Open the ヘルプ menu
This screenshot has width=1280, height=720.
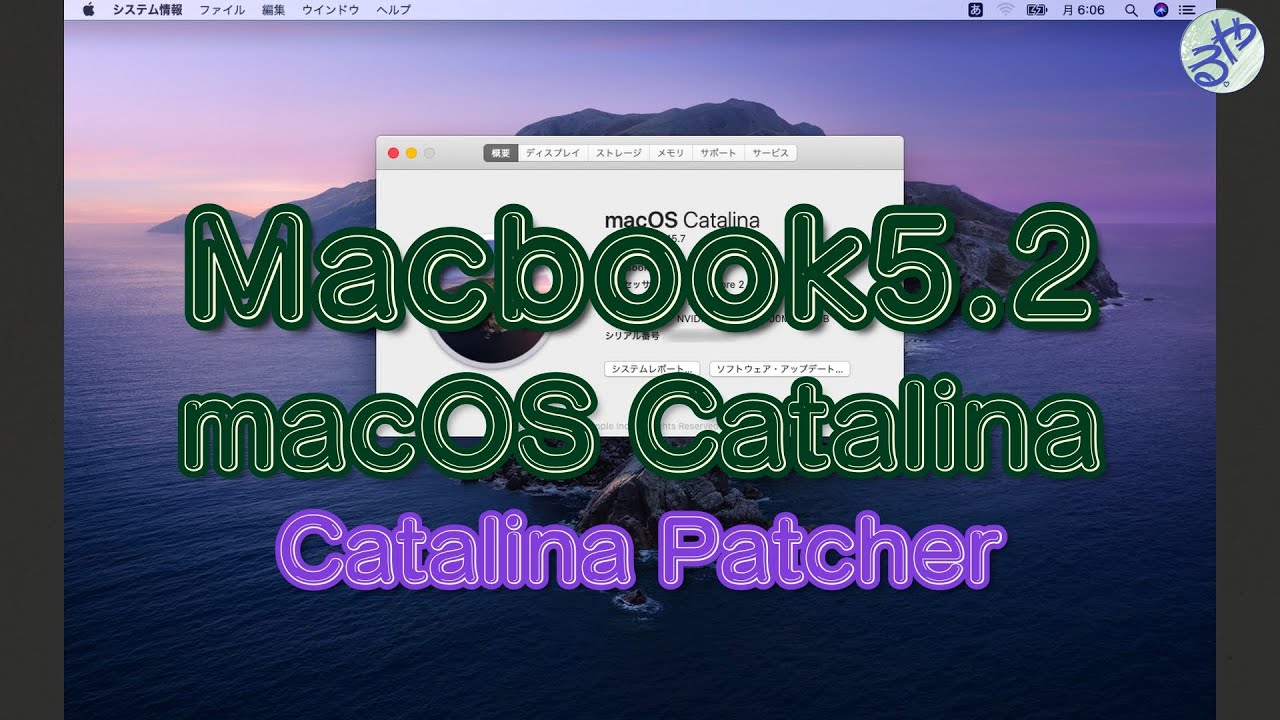393,10
